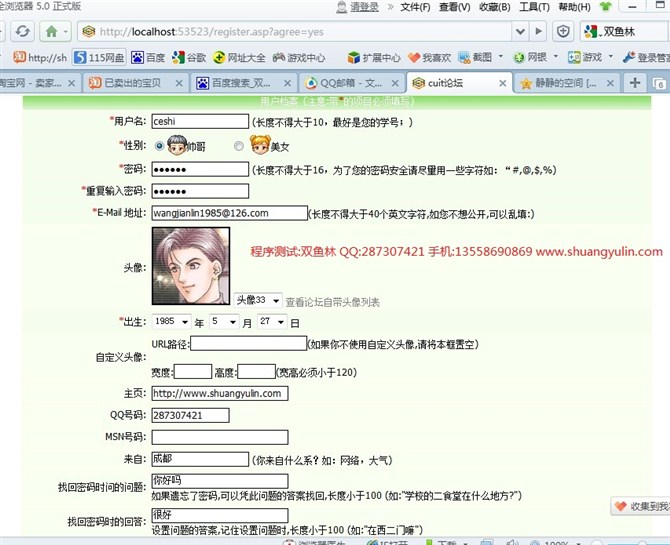This screenshot has width=670, height=545.
Task: Open the 扩展中心 extension box icon
Action: (x=354, y=57)
